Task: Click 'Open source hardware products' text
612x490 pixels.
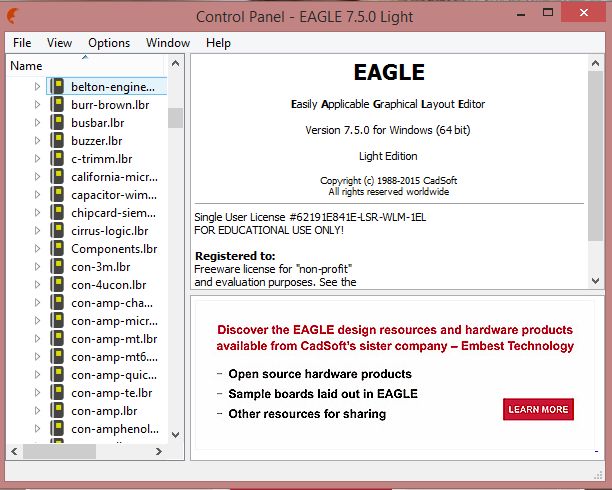Action: pyautogui.click(x=320, y=374)
